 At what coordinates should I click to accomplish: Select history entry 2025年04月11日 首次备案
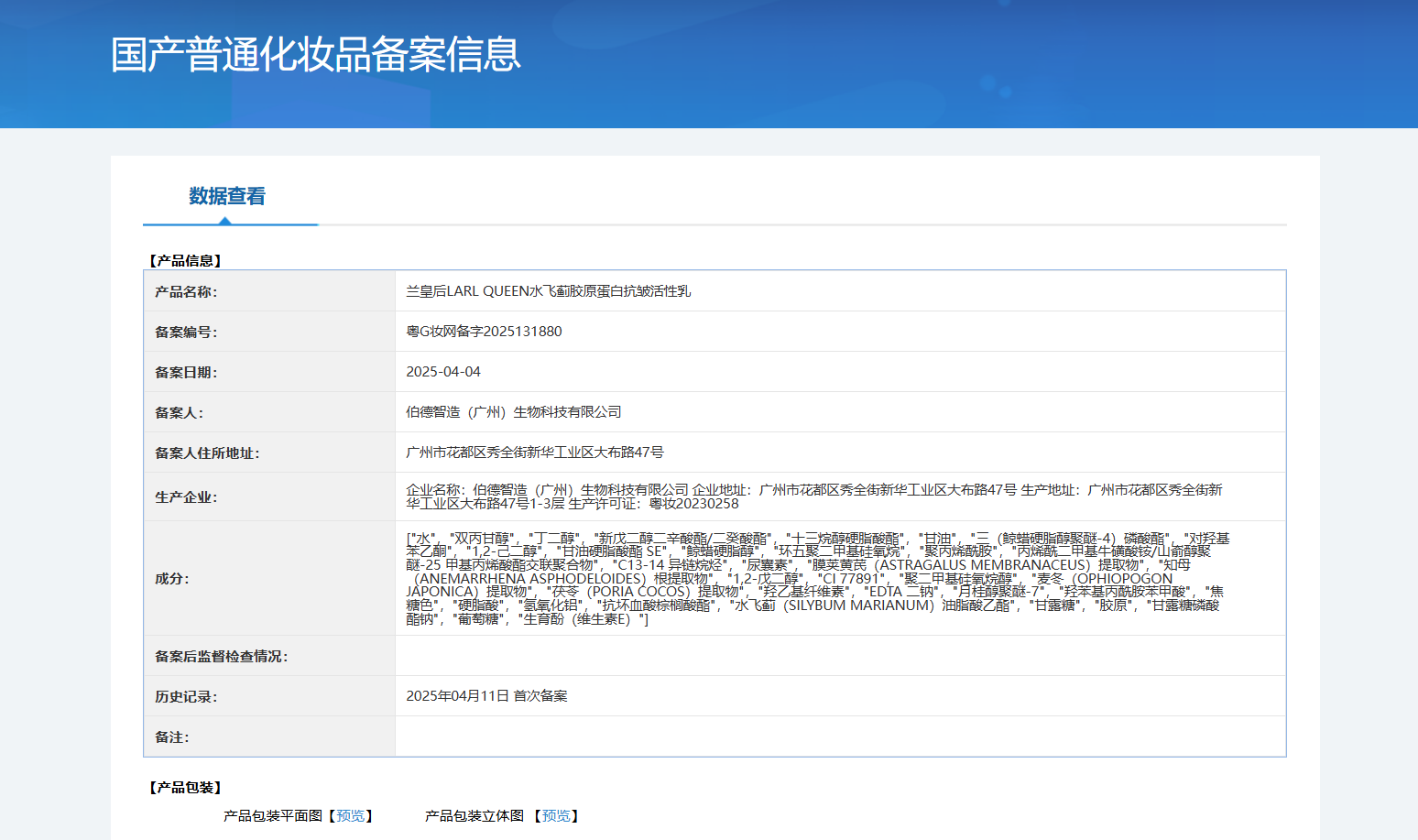(x=487, y=696)
